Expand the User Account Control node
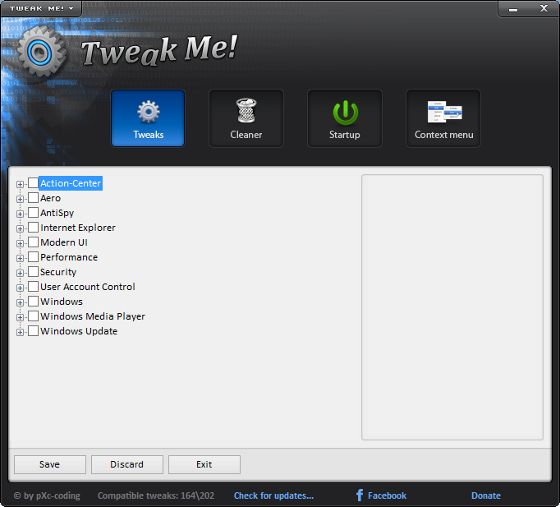 20,288
